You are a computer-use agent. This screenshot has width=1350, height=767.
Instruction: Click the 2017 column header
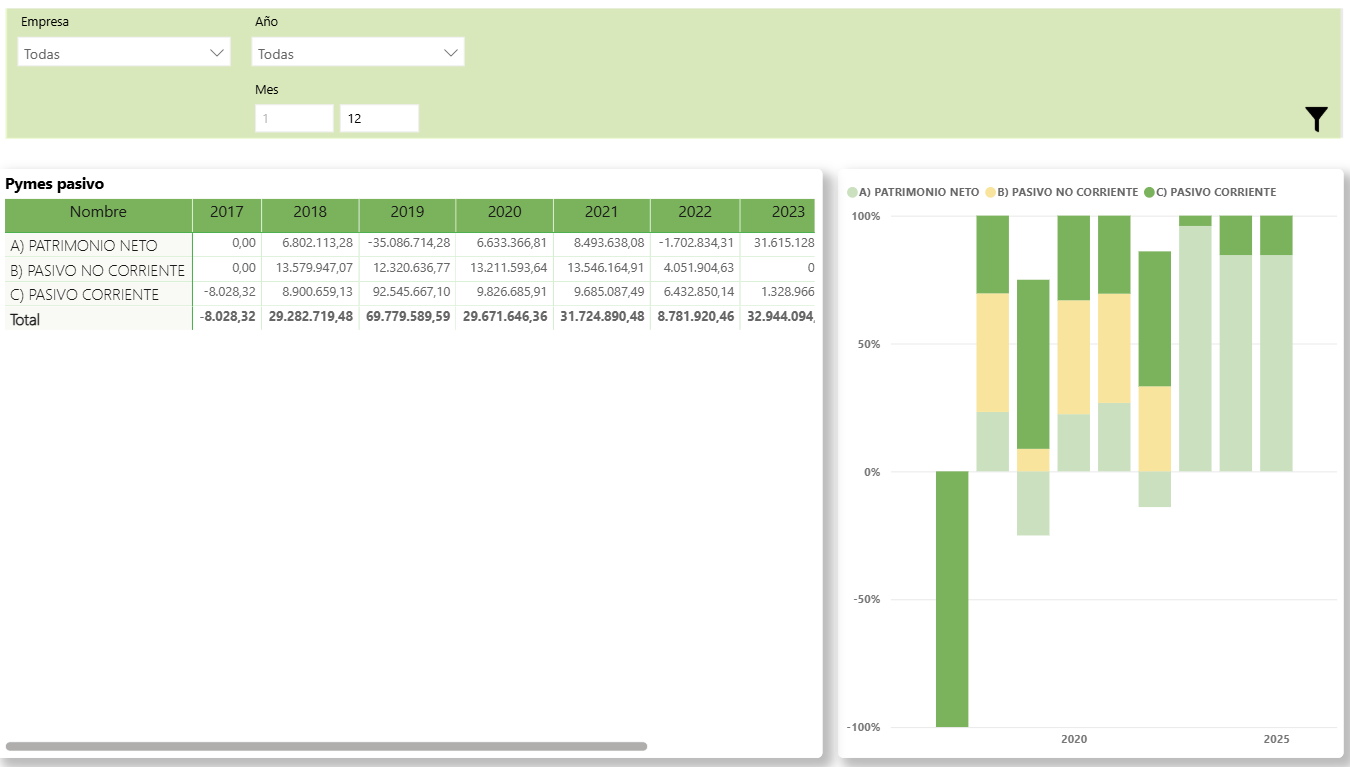pyautogui.click(x=227, y=212)
